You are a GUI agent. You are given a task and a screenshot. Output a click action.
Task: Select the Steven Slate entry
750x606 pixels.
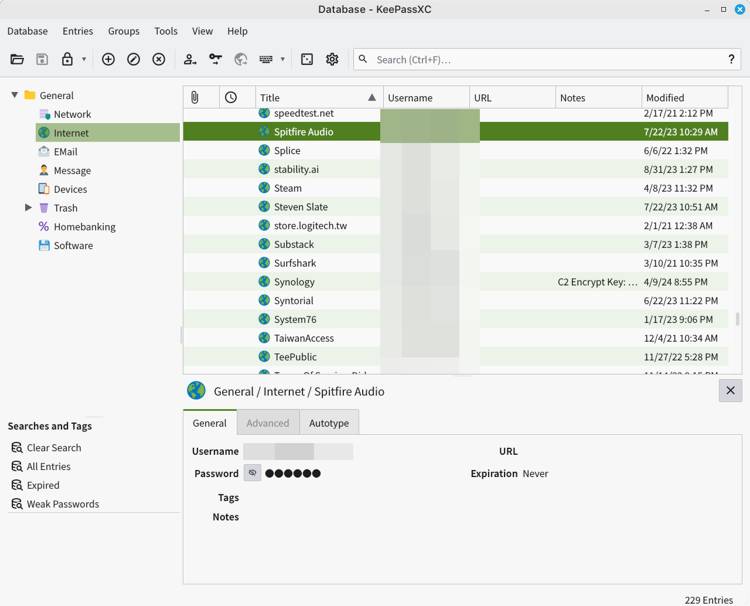(x=455, y=207)
